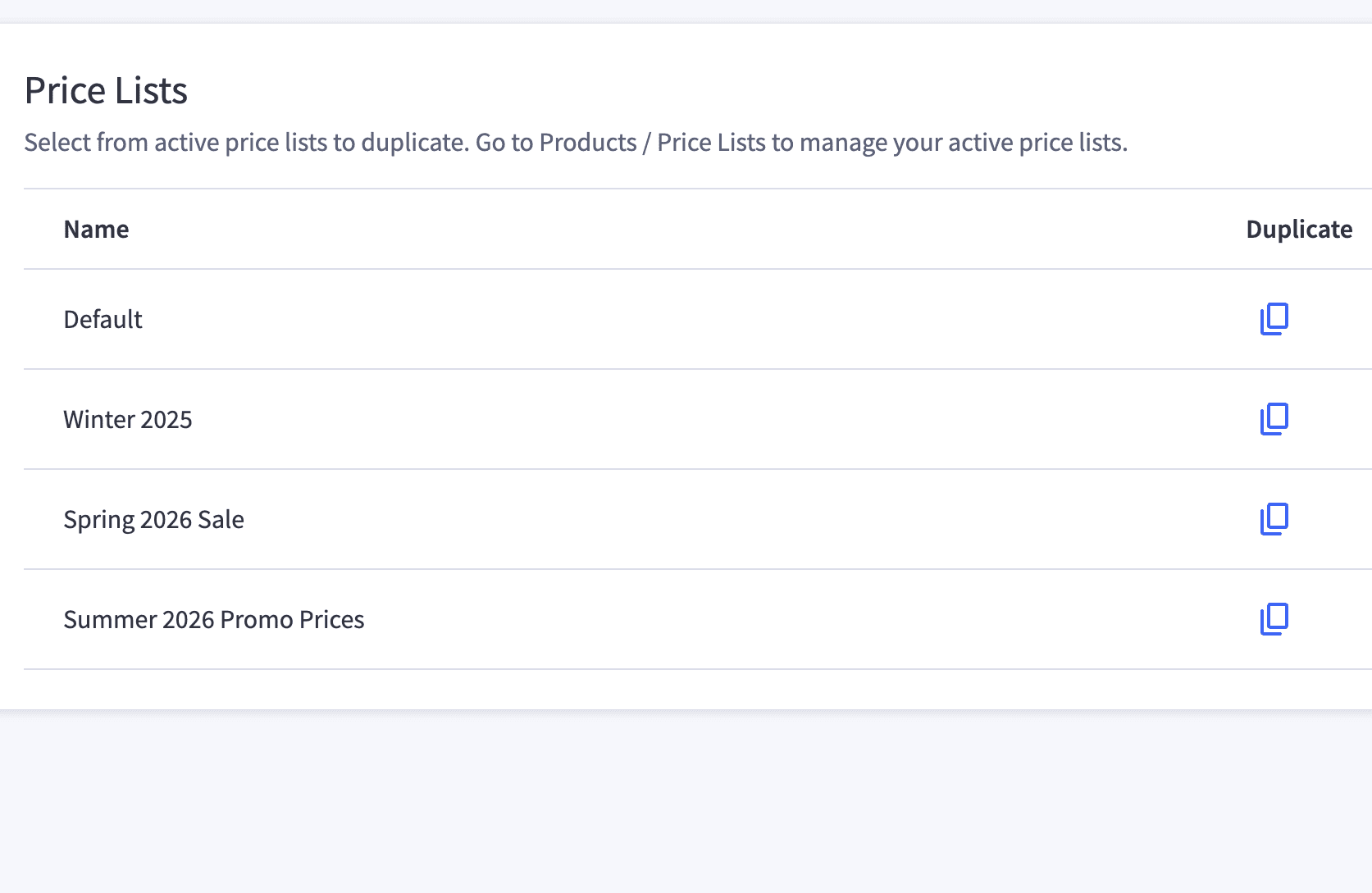This screenshot has height=893, width=1372.
Task: Select the Default row name
Action: (103, 319)
